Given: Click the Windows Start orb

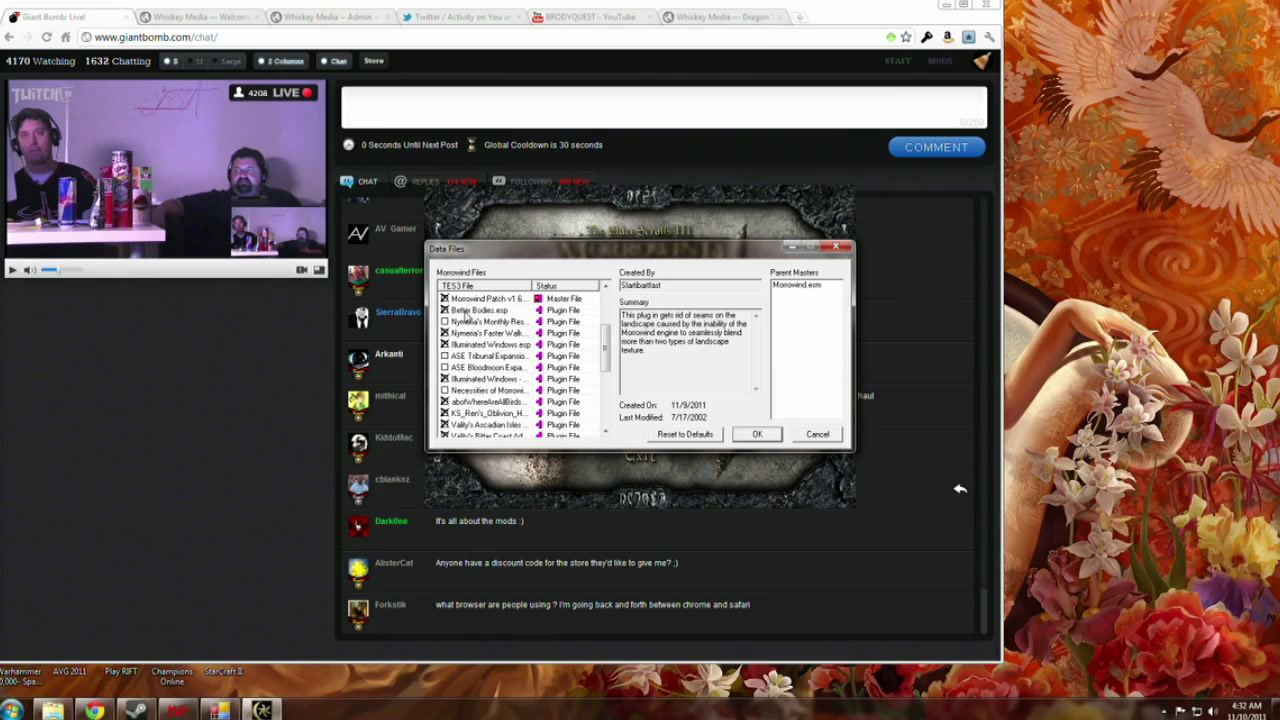Looking at the screenshot, I should pos(13,711).
